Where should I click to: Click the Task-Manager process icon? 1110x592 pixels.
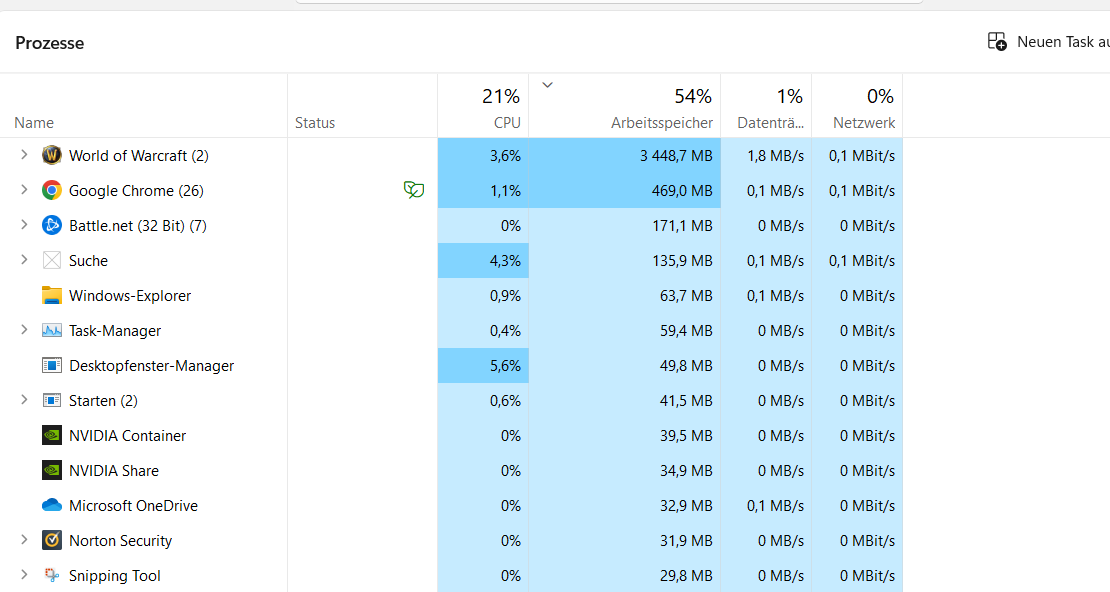pyautogui.click(x=52, y=331)
